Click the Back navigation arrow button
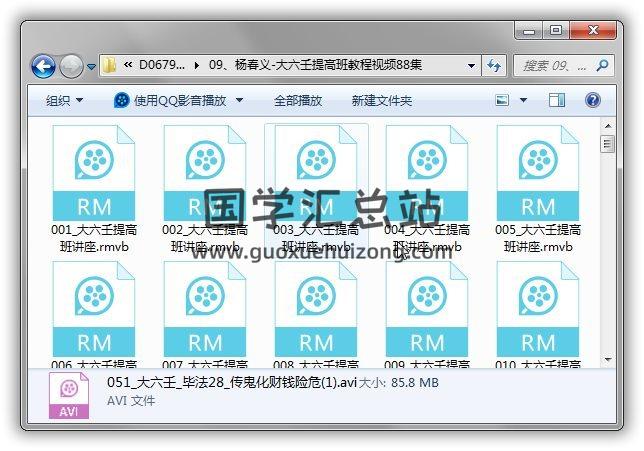 (x=43, y=67)
